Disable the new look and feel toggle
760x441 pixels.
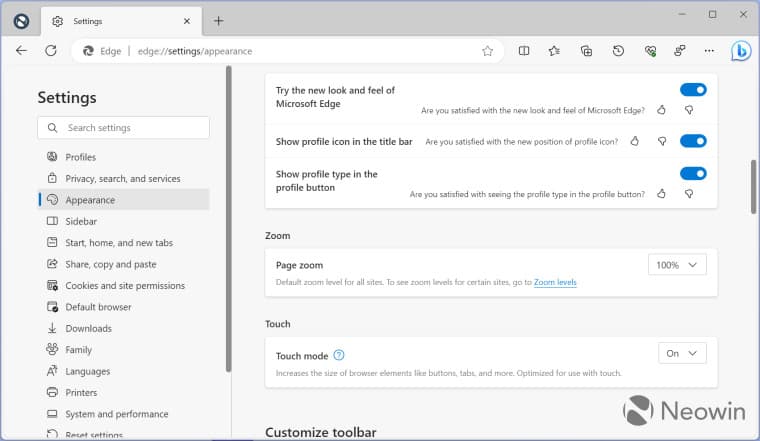coord(693,90)
